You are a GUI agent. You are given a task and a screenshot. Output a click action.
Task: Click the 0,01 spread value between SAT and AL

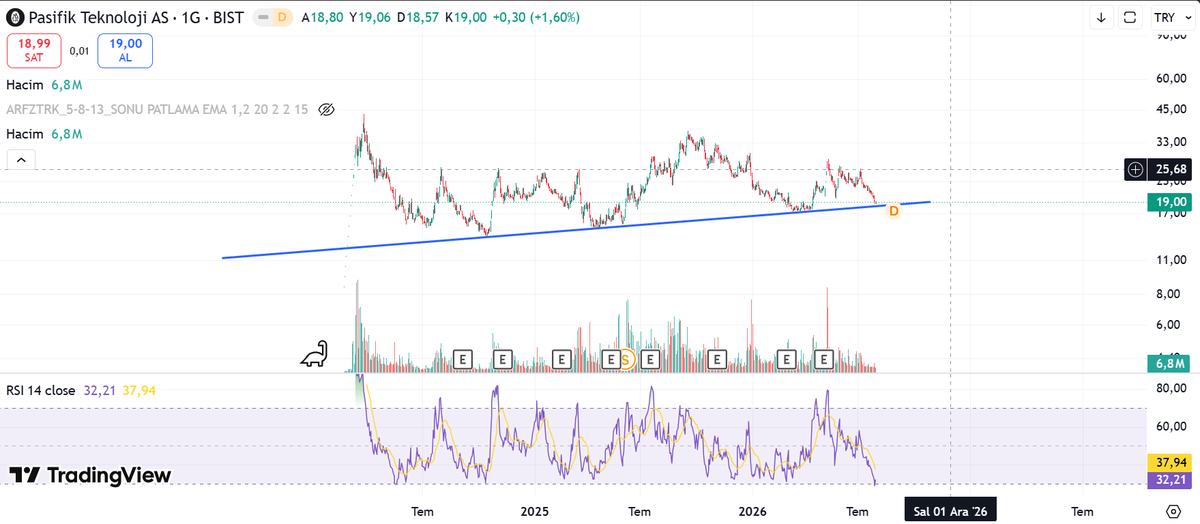coord(79,50)
